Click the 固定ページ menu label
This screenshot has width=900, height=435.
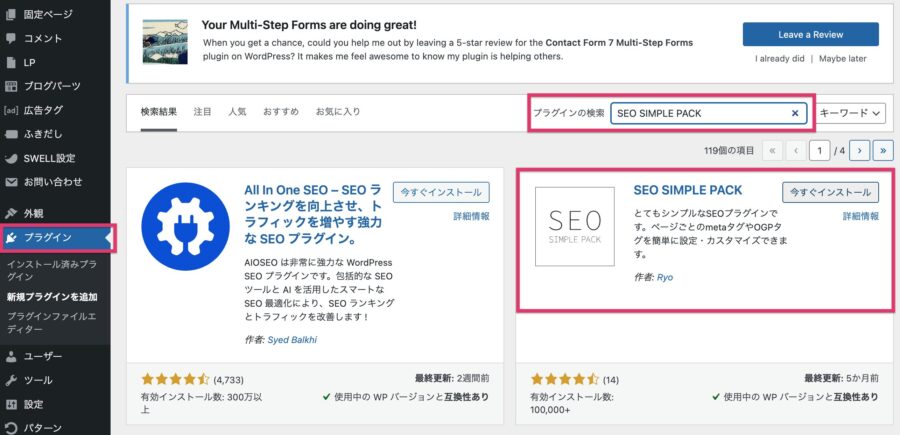(46, 15)
